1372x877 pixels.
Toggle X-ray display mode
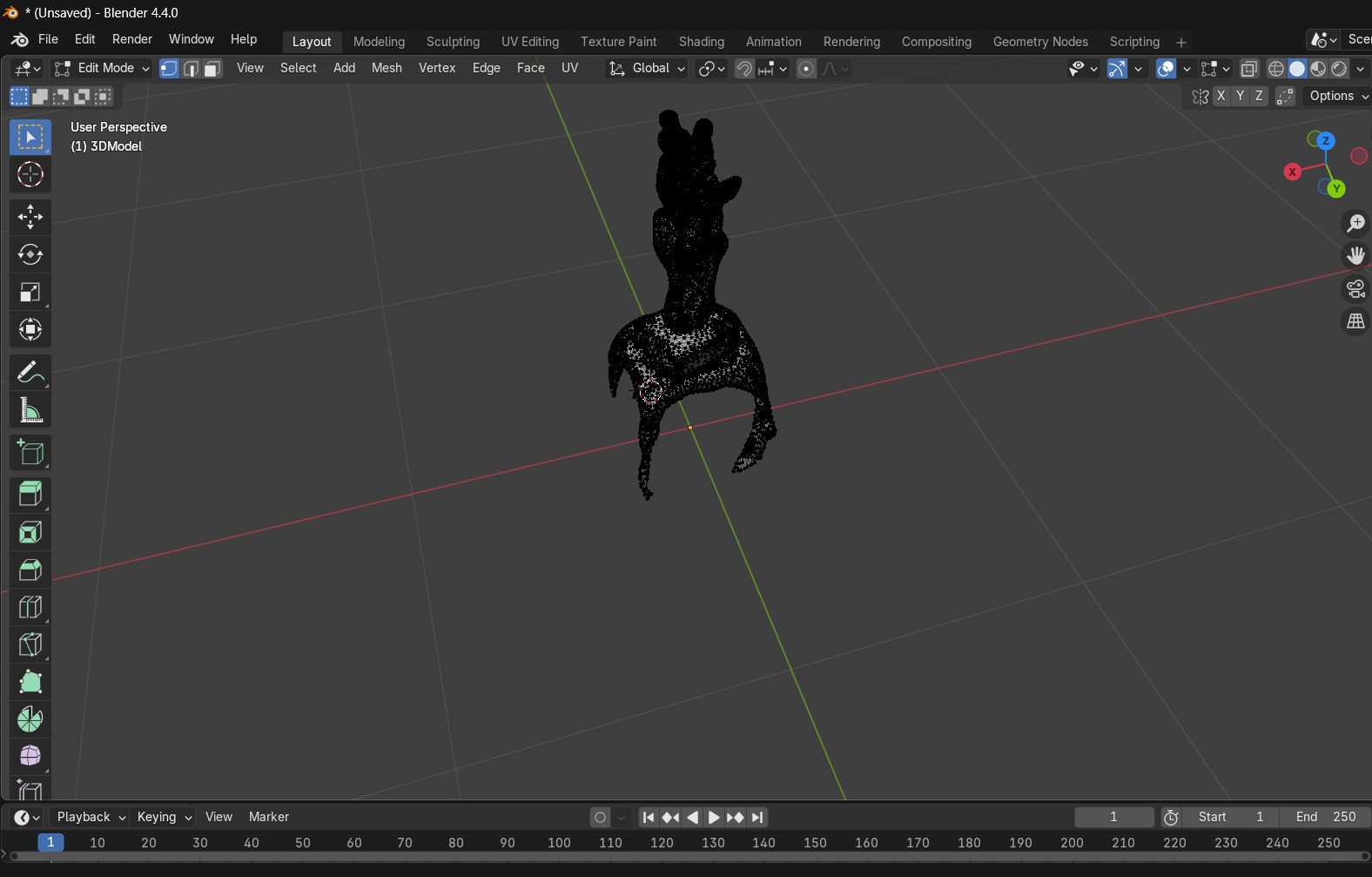tap(1249, 69)
